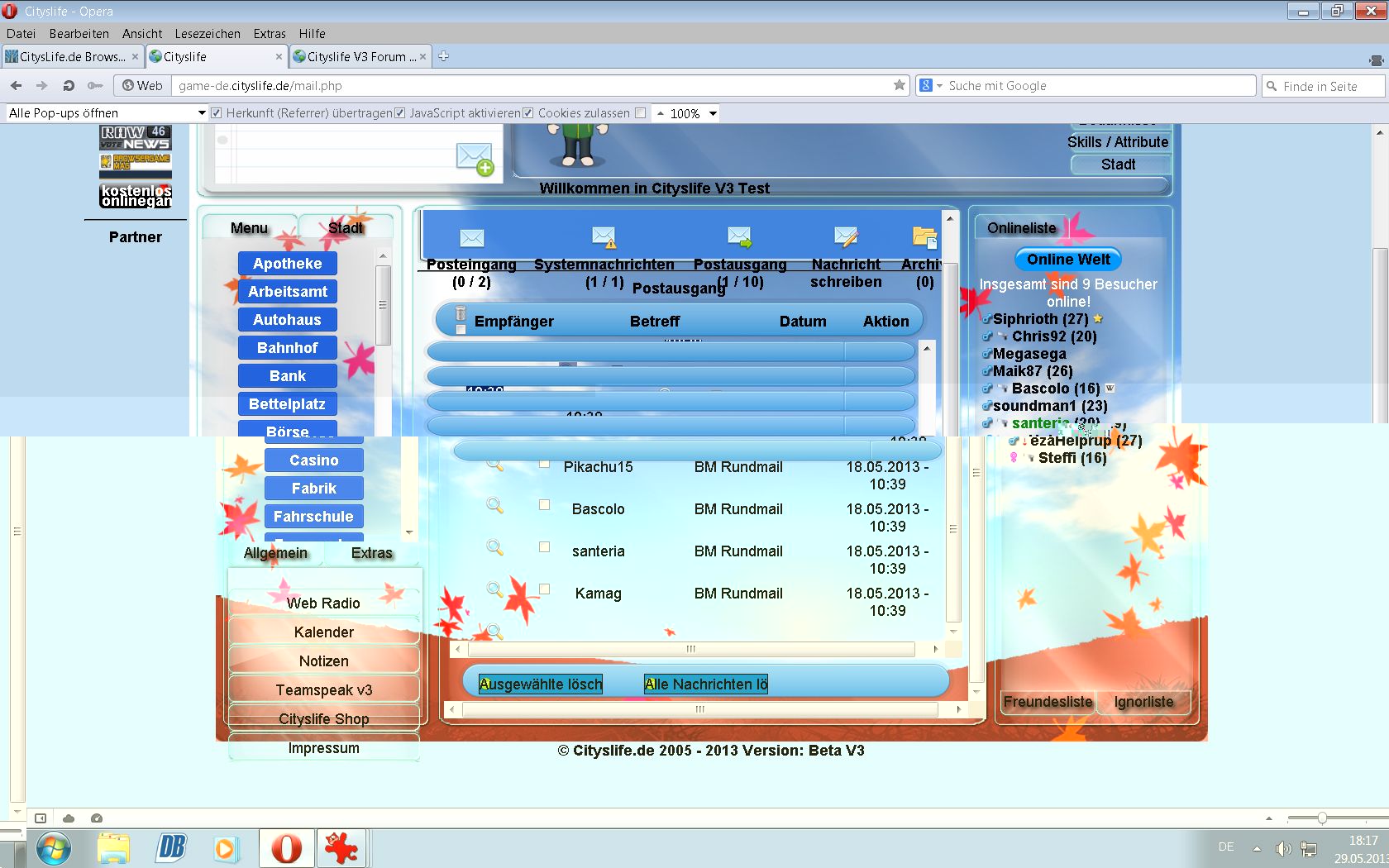Click the new mail envelope with plus

(x=475, y=157)
